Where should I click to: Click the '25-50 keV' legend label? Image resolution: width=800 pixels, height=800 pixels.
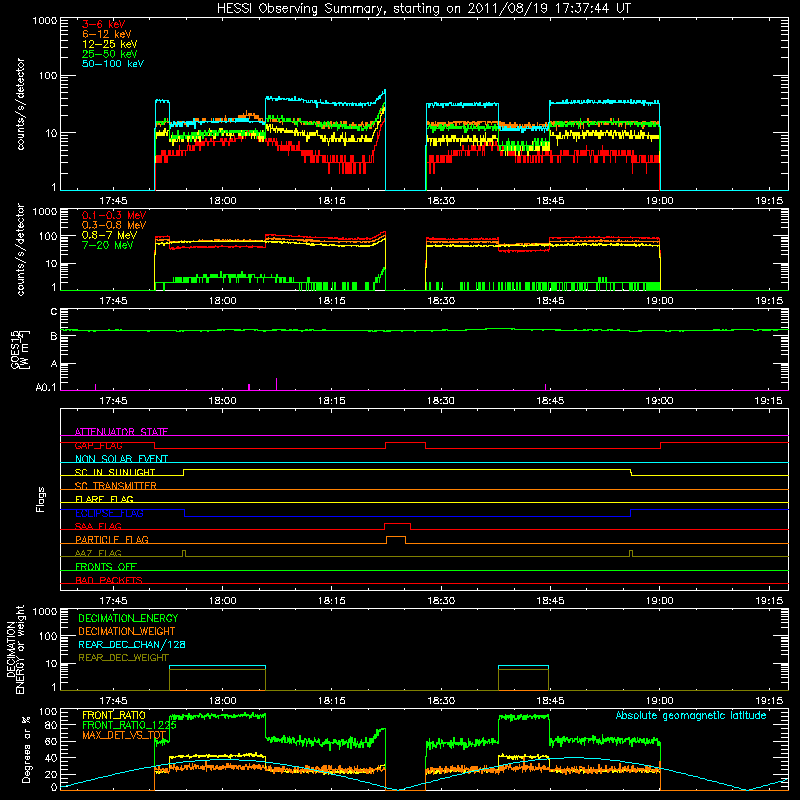click(109, 54)
